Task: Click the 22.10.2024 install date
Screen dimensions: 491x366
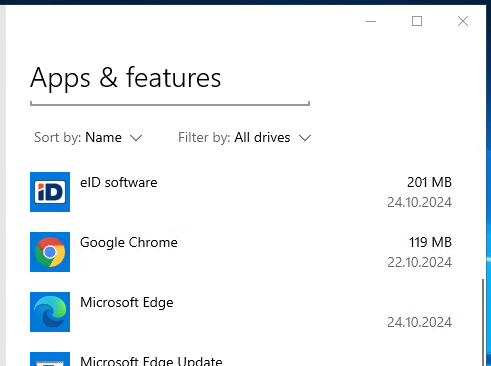Action: click(x=419, y=262)
